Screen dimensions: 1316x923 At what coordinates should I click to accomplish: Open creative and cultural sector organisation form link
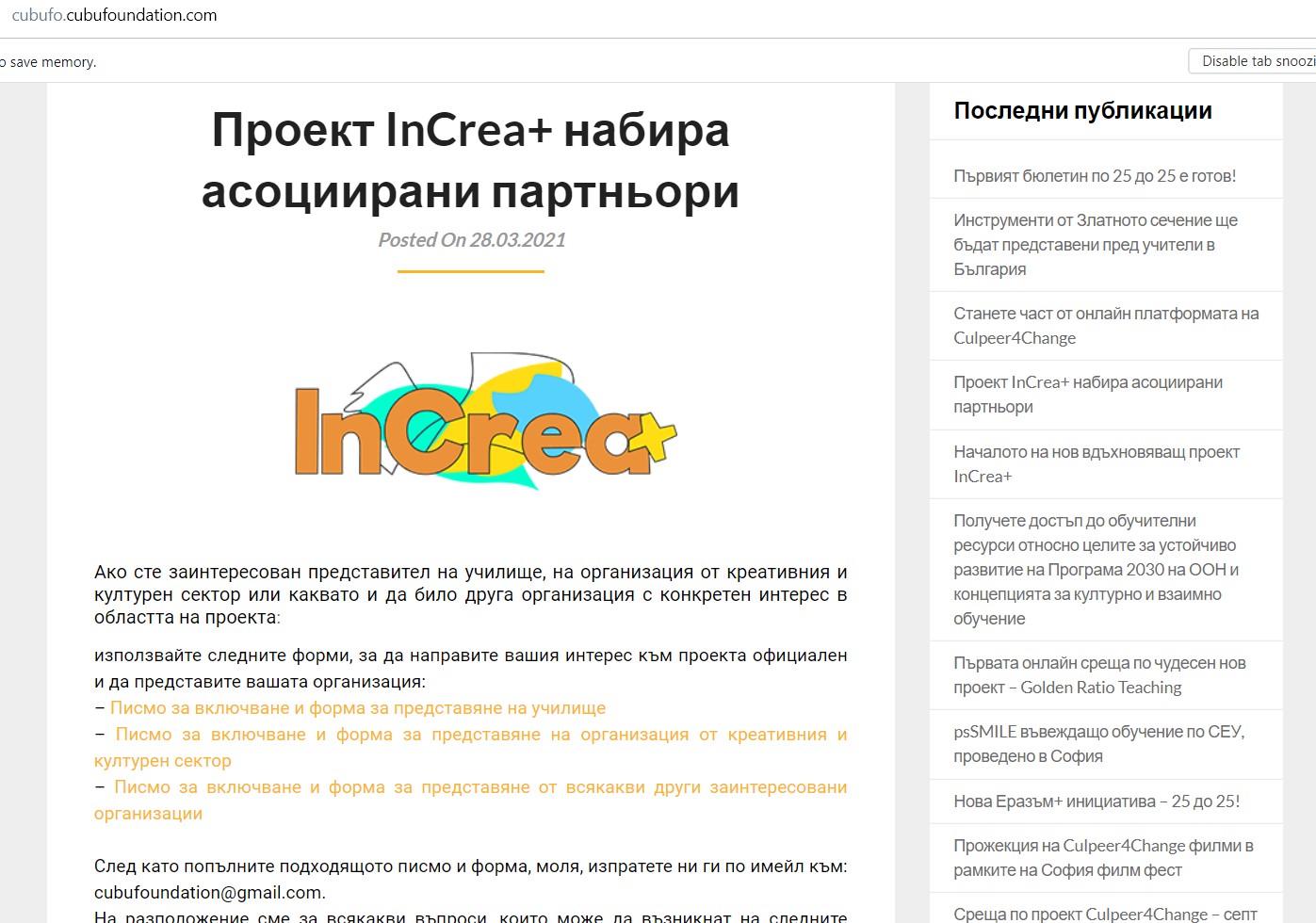tap(471, 748)
